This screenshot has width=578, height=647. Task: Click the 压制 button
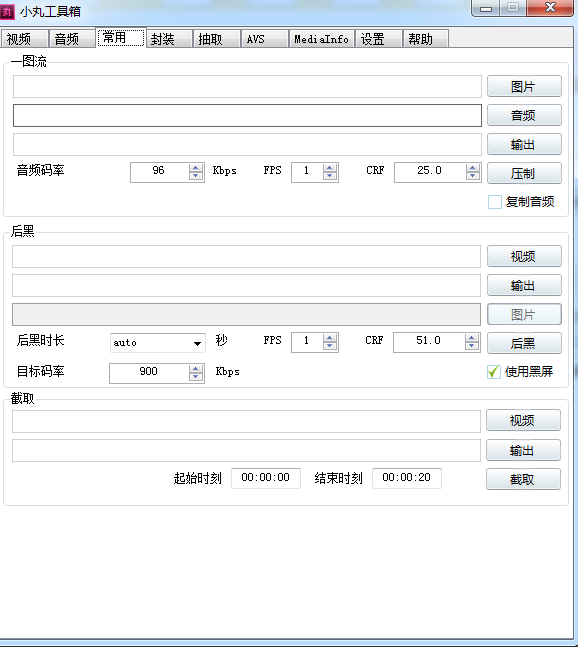click(x=524, y=173)
